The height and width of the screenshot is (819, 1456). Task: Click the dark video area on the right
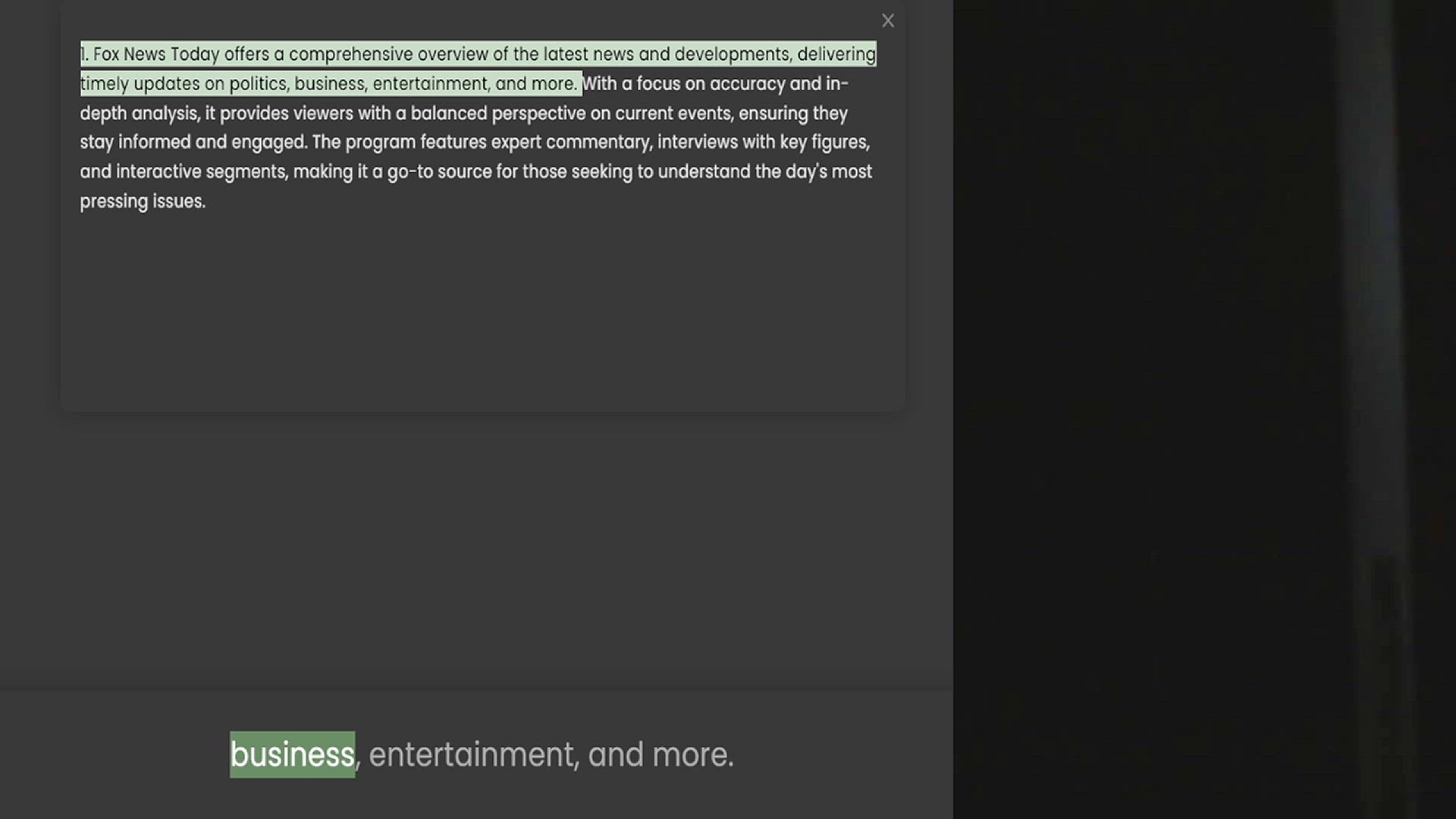pos(1204,409)
